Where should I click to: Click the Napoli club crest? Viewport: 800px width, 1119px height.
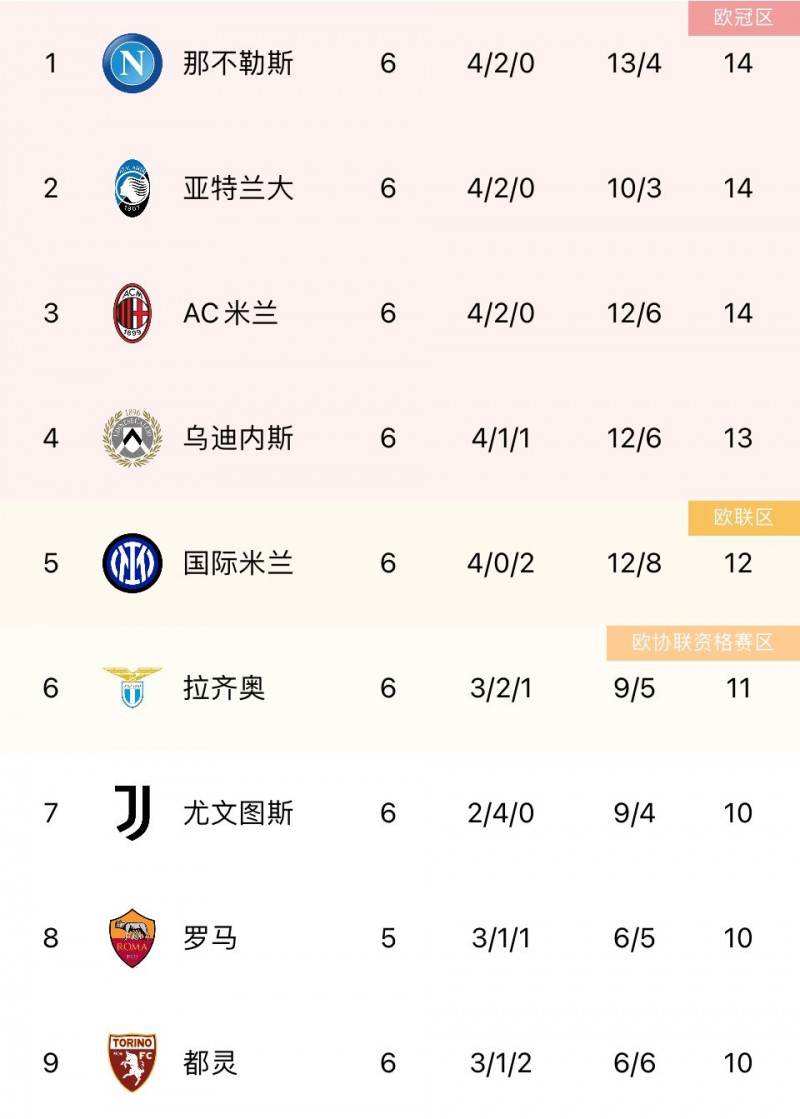[133, 62]
